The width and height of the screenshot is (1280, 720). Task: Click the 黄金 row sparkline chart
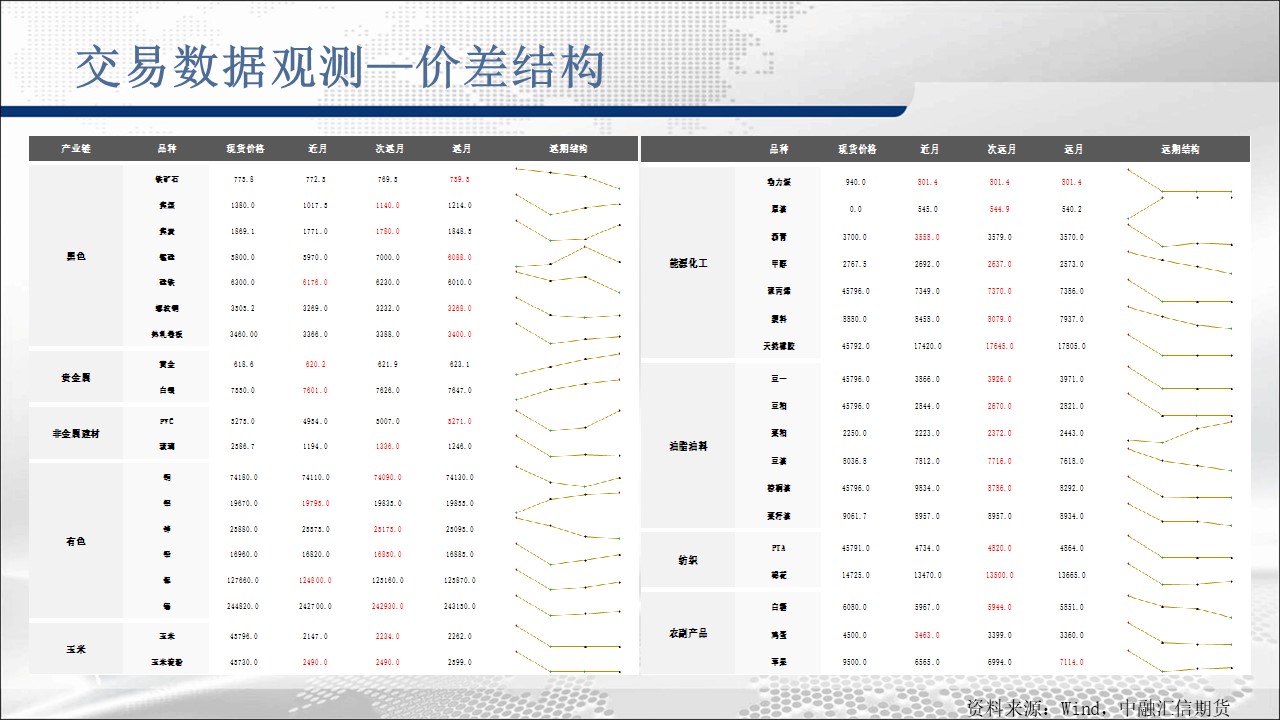[x=568, y=364]
